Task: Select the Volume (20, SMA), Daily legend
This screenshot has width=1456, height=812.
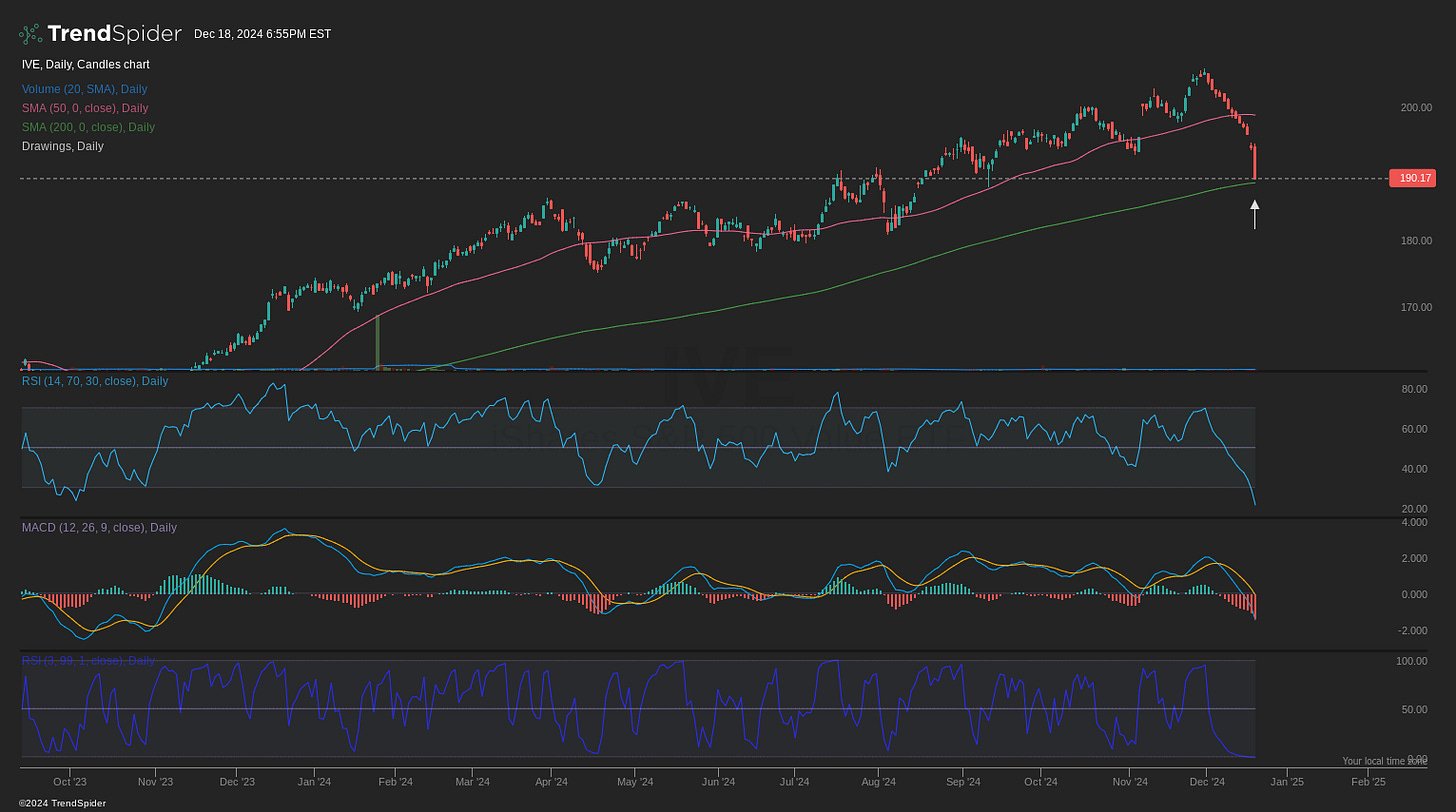Action: (85, 89)
